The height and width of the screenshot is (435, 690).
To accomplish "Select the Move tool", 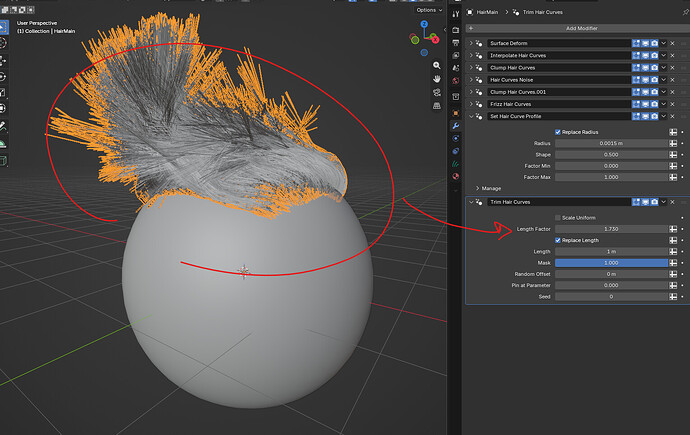I will click(x=3, y=61).
